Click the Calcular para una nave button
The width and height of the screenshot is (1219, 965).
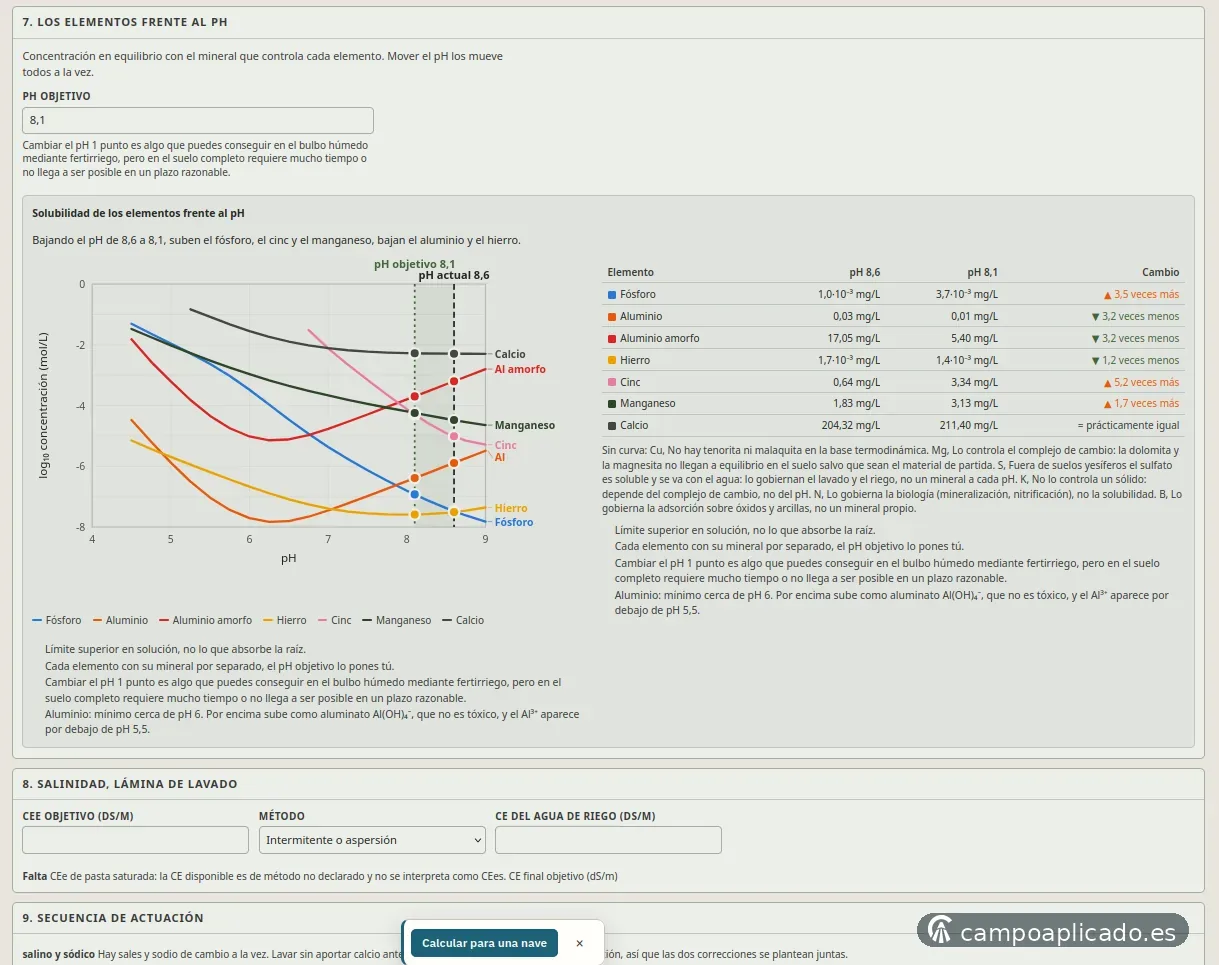(x=484, y=943)
